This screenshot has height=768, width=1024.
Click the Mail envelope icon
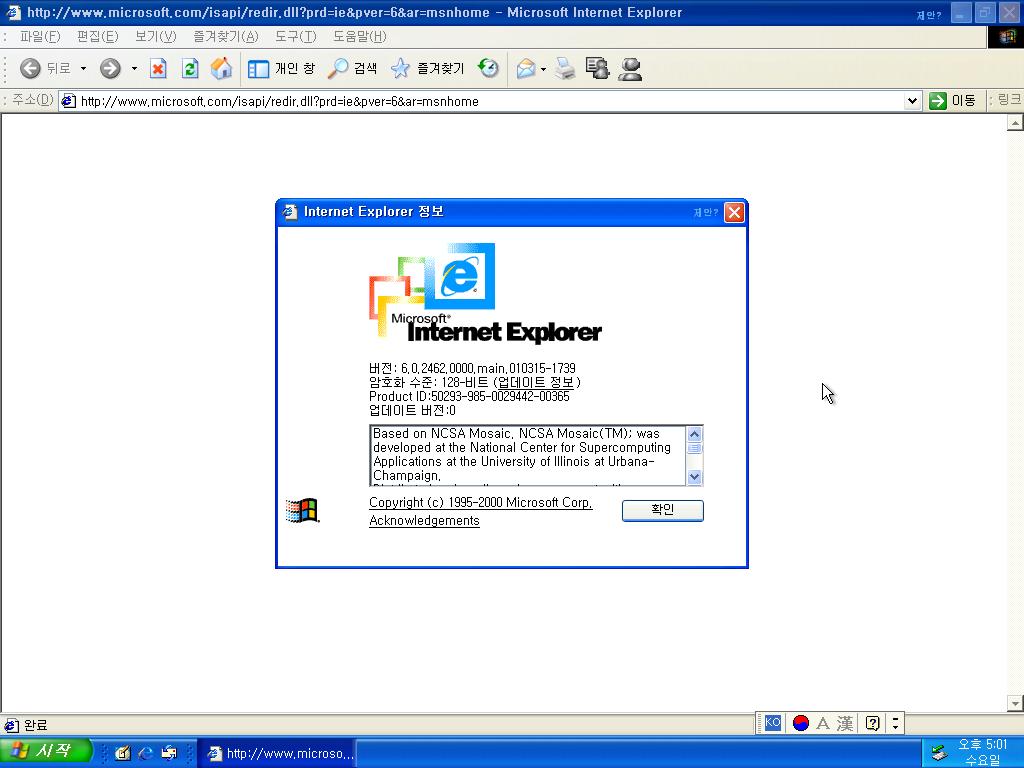click(x=526, y=68)
